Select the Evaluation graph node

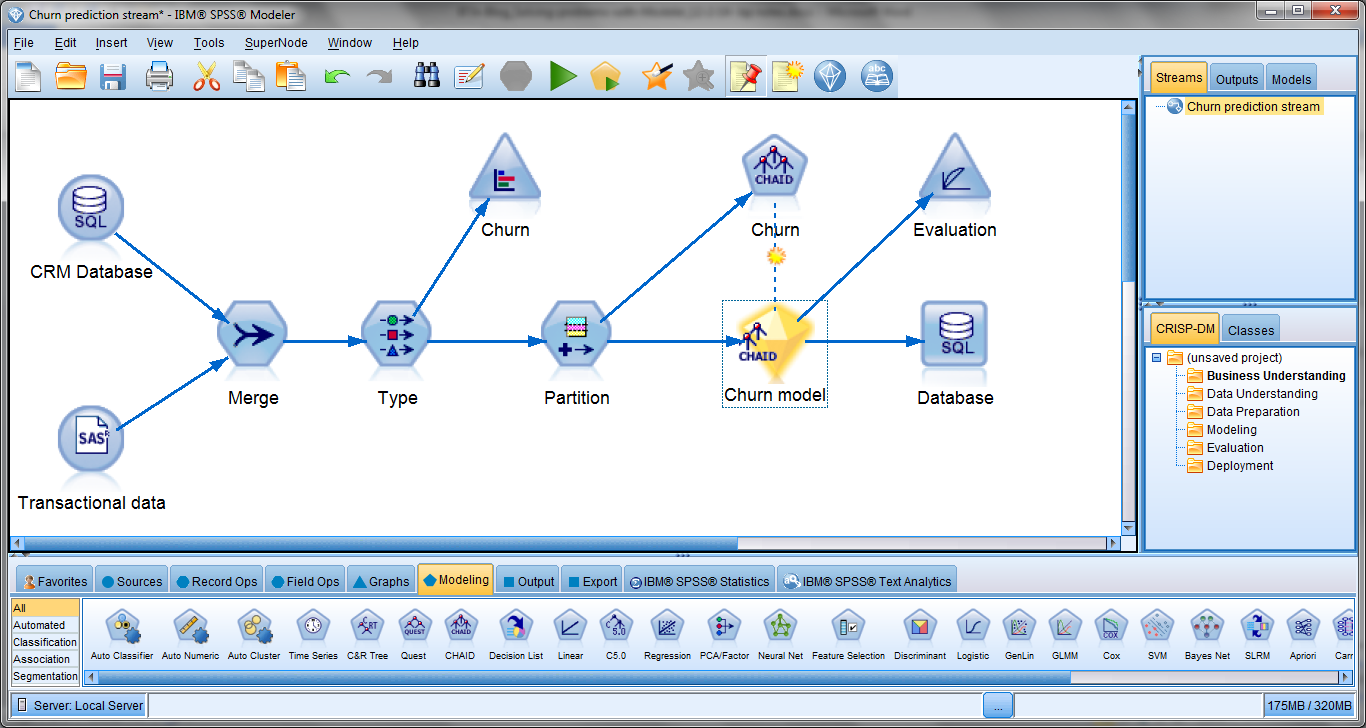pos(955,168)
